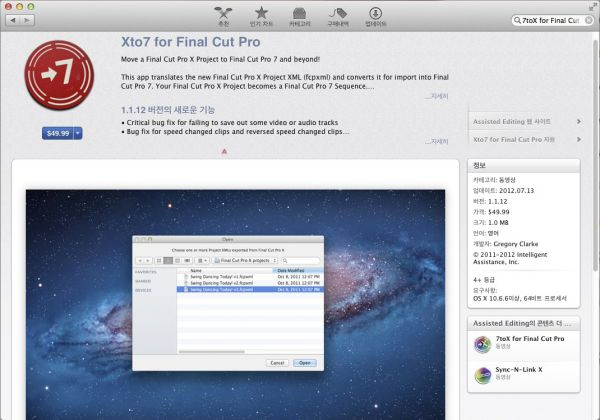600x420 pixels.
Task: Click the 7toX for Final Cut Pro icon
Action: pyautogui.click(x=483, y=344)
